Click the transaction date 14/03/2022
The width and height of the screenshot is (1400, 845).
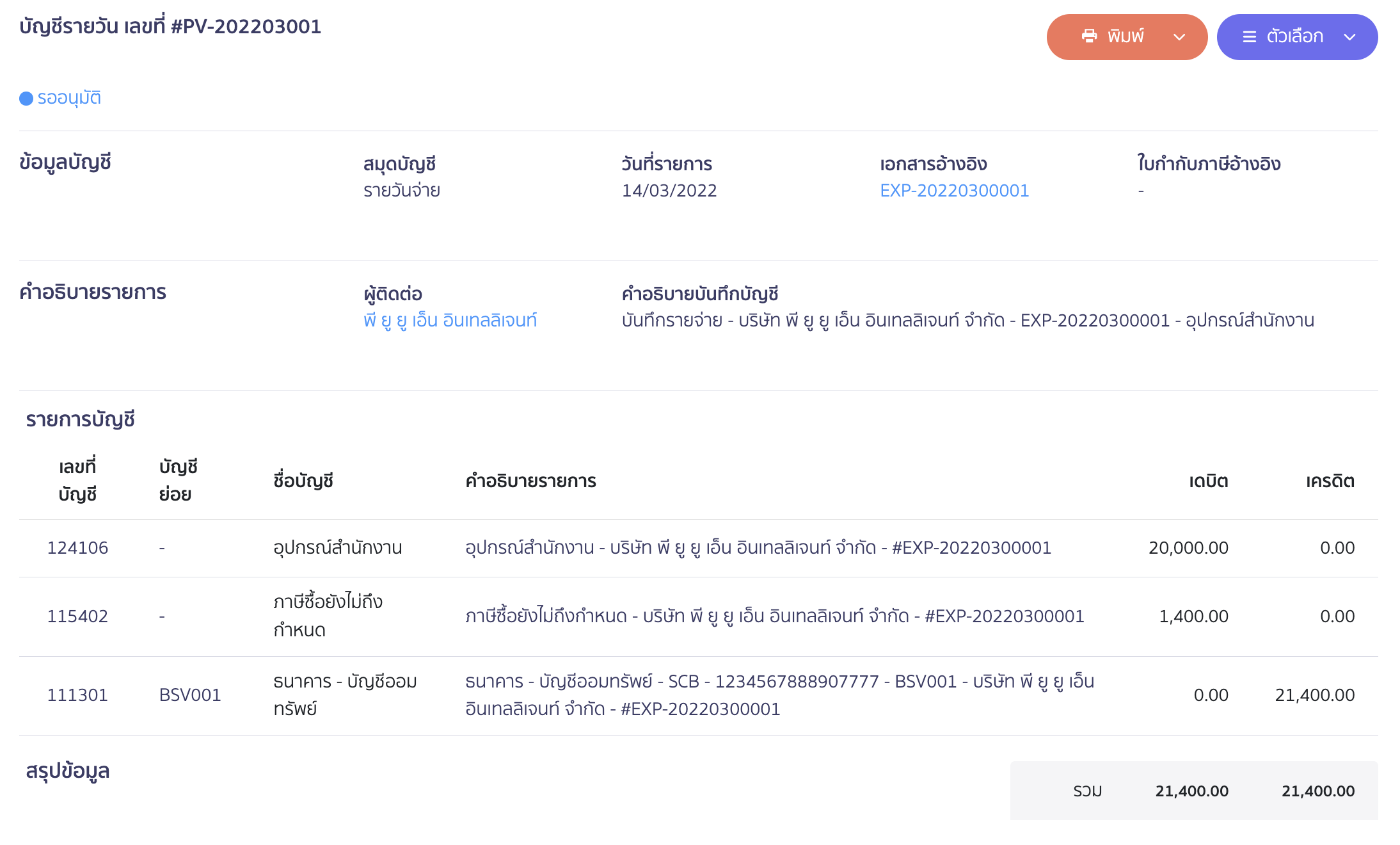point(669,190)
